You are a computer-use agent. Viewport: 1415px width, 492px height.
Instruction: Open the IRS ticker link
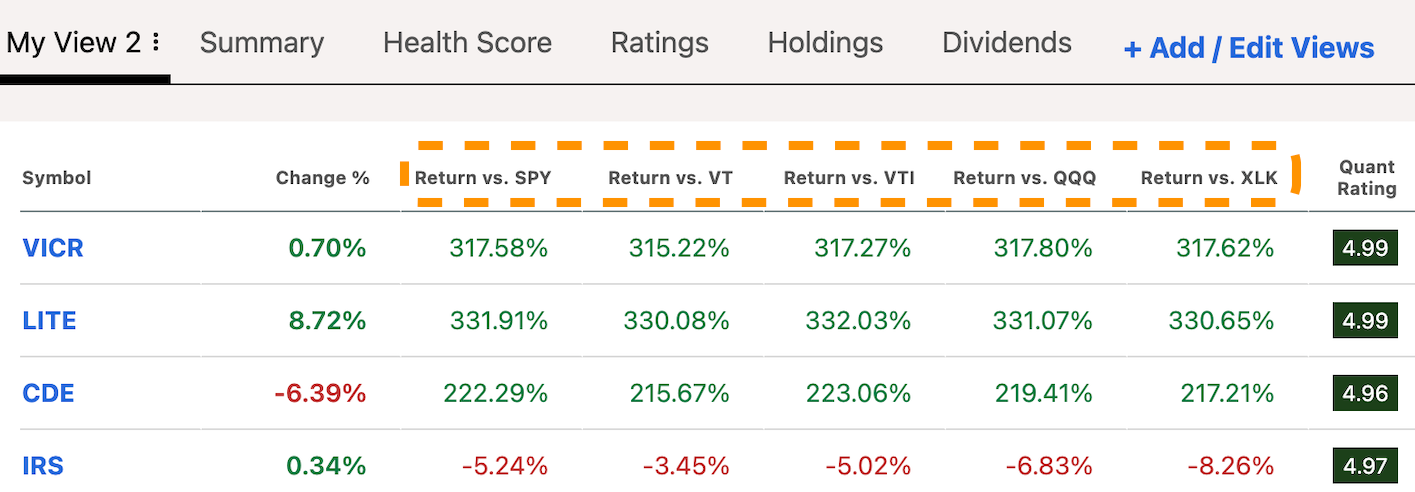pyautogui.click(x=43, y=466)
